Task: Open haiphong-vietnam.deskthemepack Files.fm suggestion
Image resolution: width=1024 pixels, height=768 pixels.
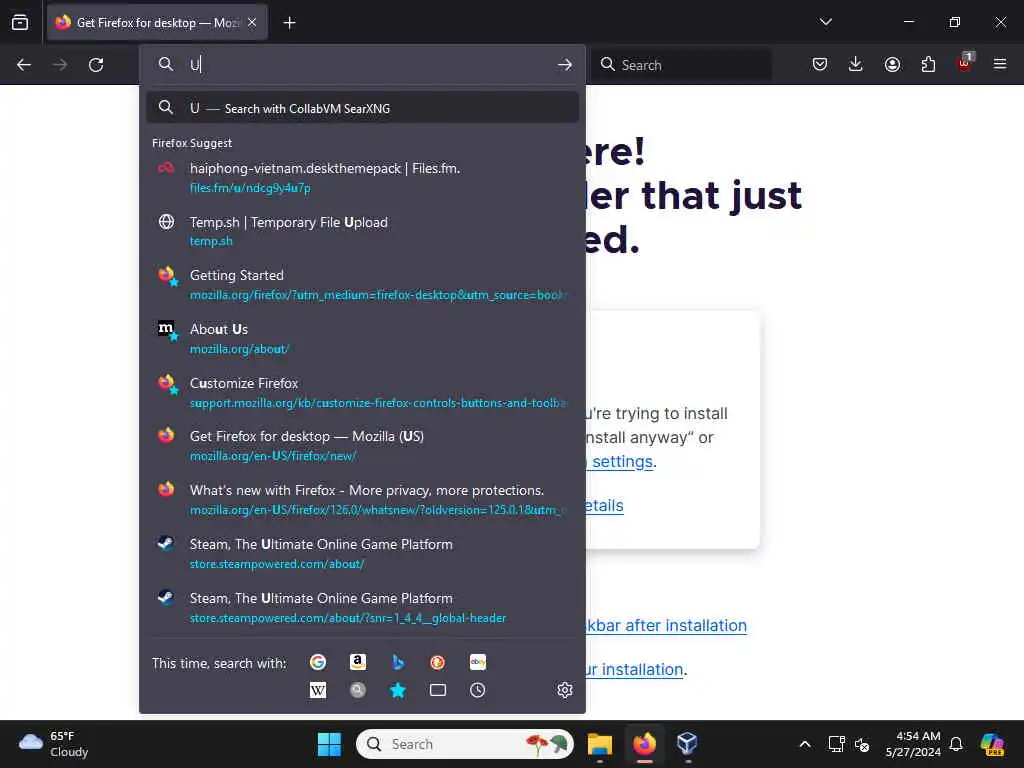Action: (362, 178)
